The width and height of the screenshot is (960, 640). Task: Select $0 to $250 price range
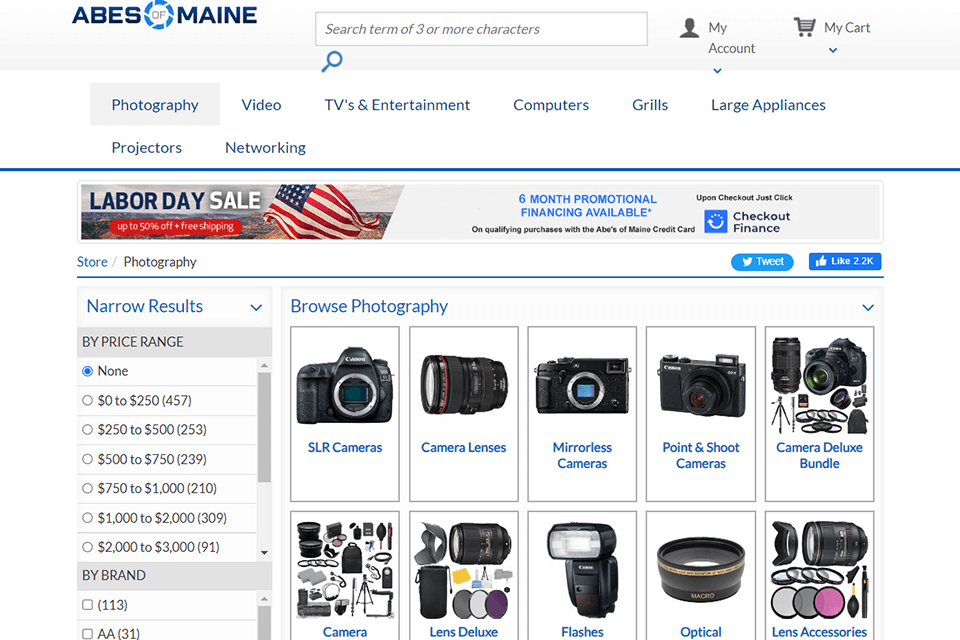tap(88, 401)
